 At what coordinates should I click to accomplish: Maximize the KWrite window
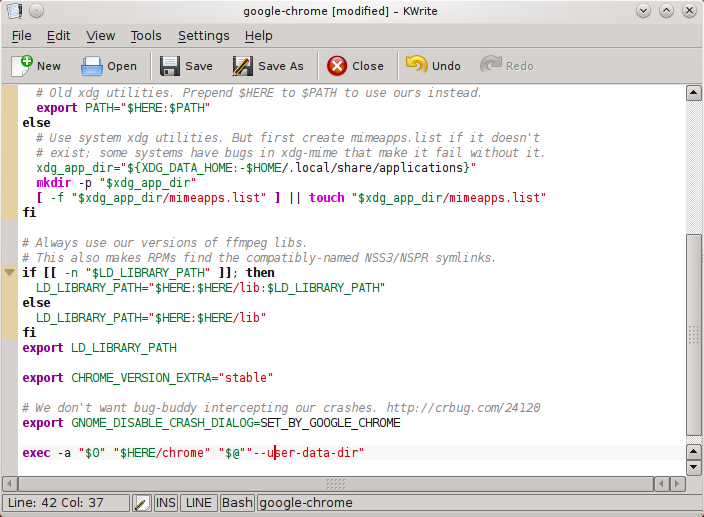(x=666, y=10)
